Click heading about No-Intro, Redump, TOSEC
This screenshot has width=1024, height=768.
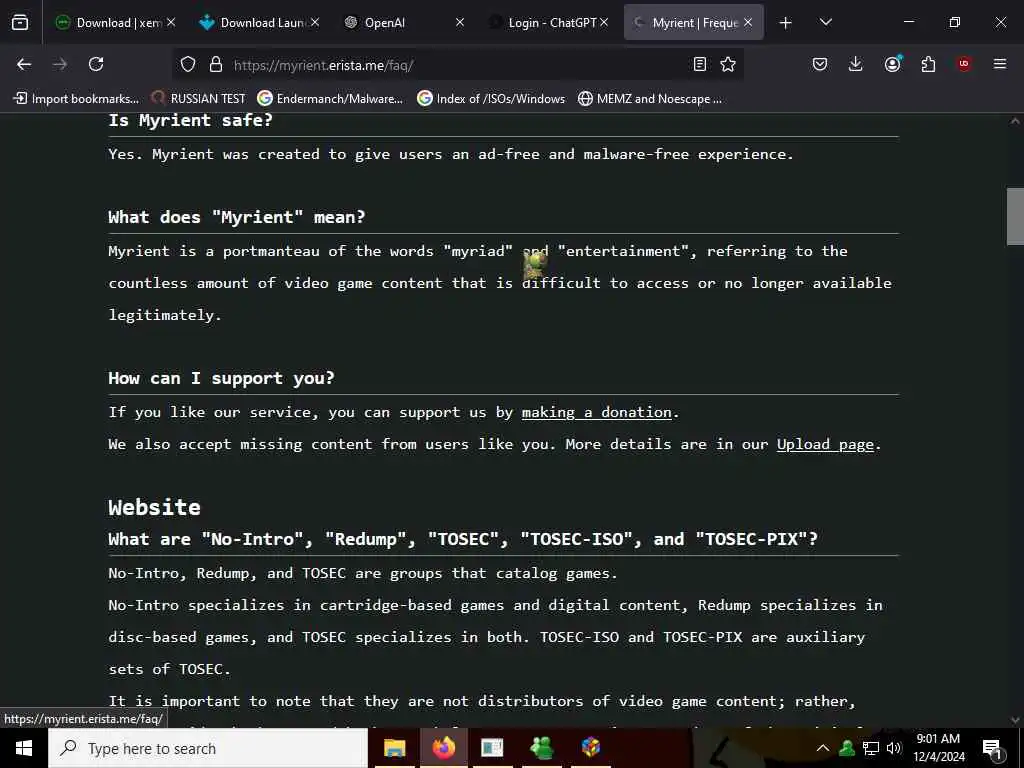coord(462,539)
